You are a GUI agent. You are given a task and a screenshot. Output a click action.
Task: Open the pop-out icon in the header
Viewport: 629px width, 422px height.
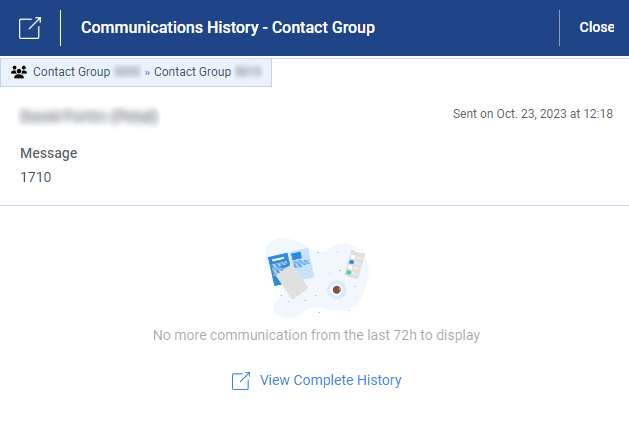[x=30, y=28]
